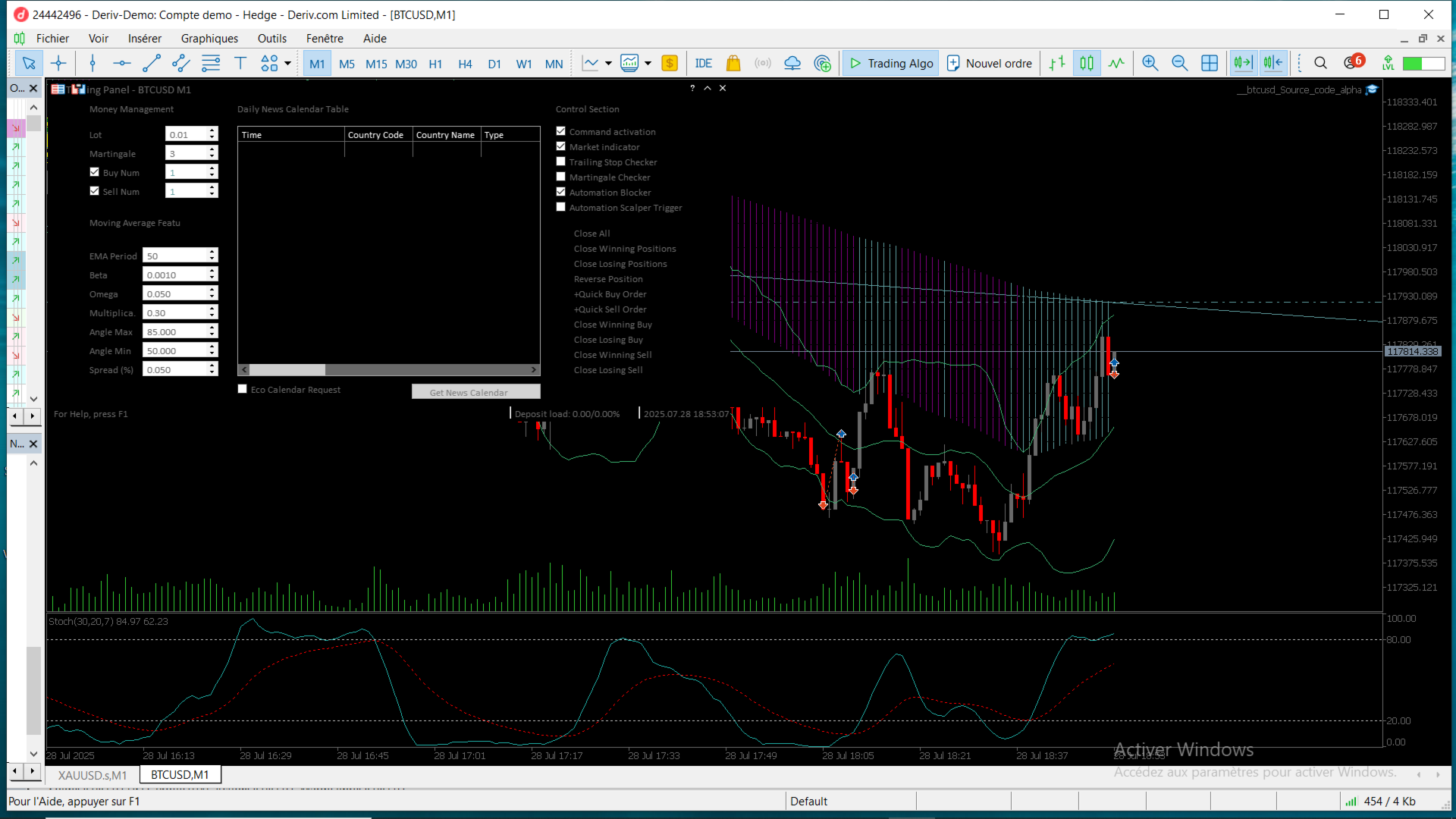Toggle the Buy Num checkbox
This screenshot has height=819, width=1456.
pos(94,172)
